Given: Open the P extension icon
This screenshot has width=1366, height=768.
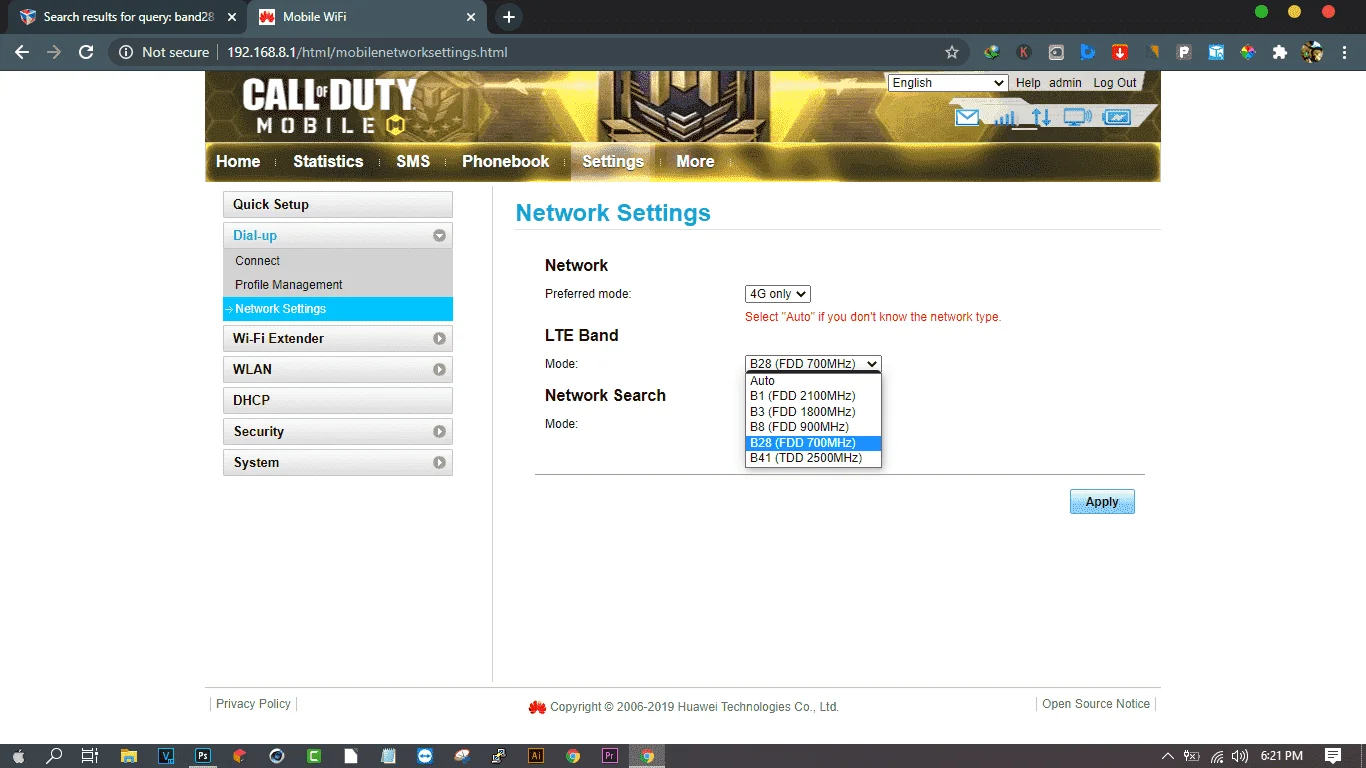Looking at the screenshot, I should point(1184,52).
